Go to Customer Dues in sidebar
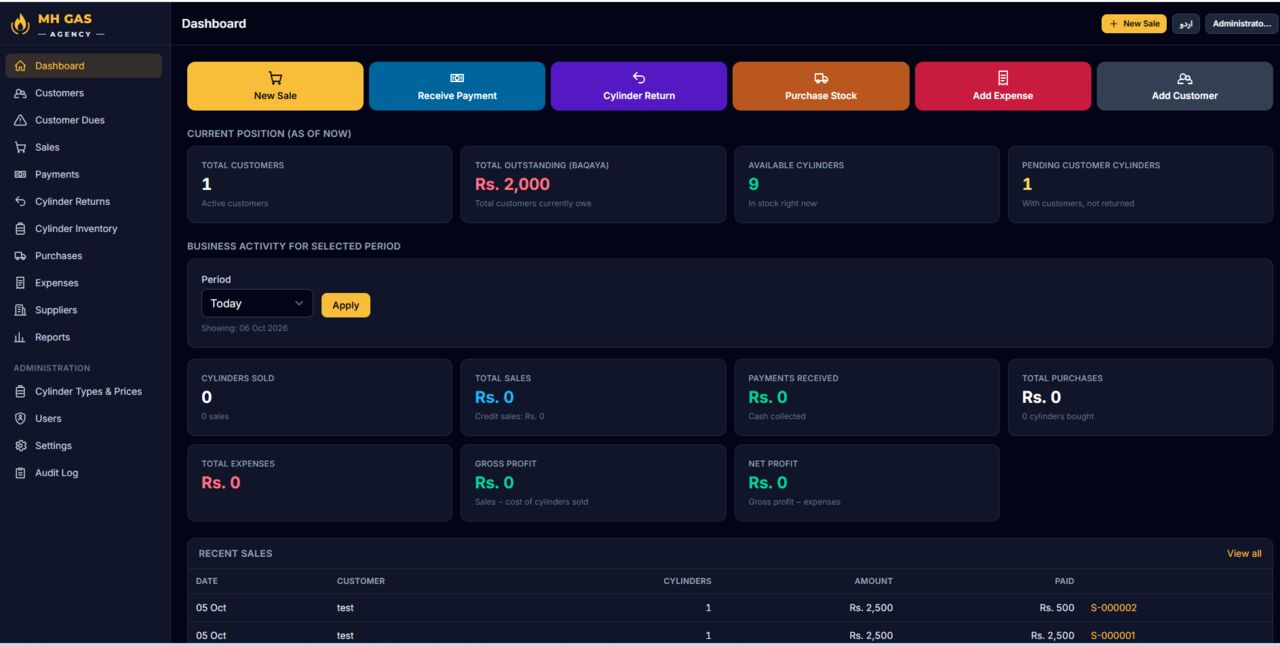The image size is (1280, 645). click(84, 120)
